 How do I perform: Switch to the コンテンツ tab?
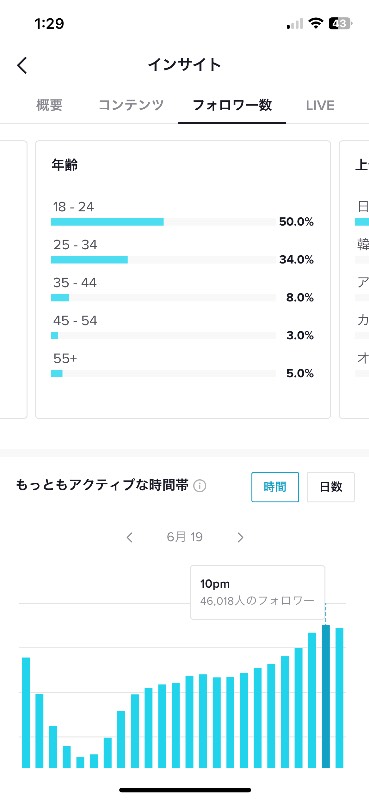pos(131,105)
